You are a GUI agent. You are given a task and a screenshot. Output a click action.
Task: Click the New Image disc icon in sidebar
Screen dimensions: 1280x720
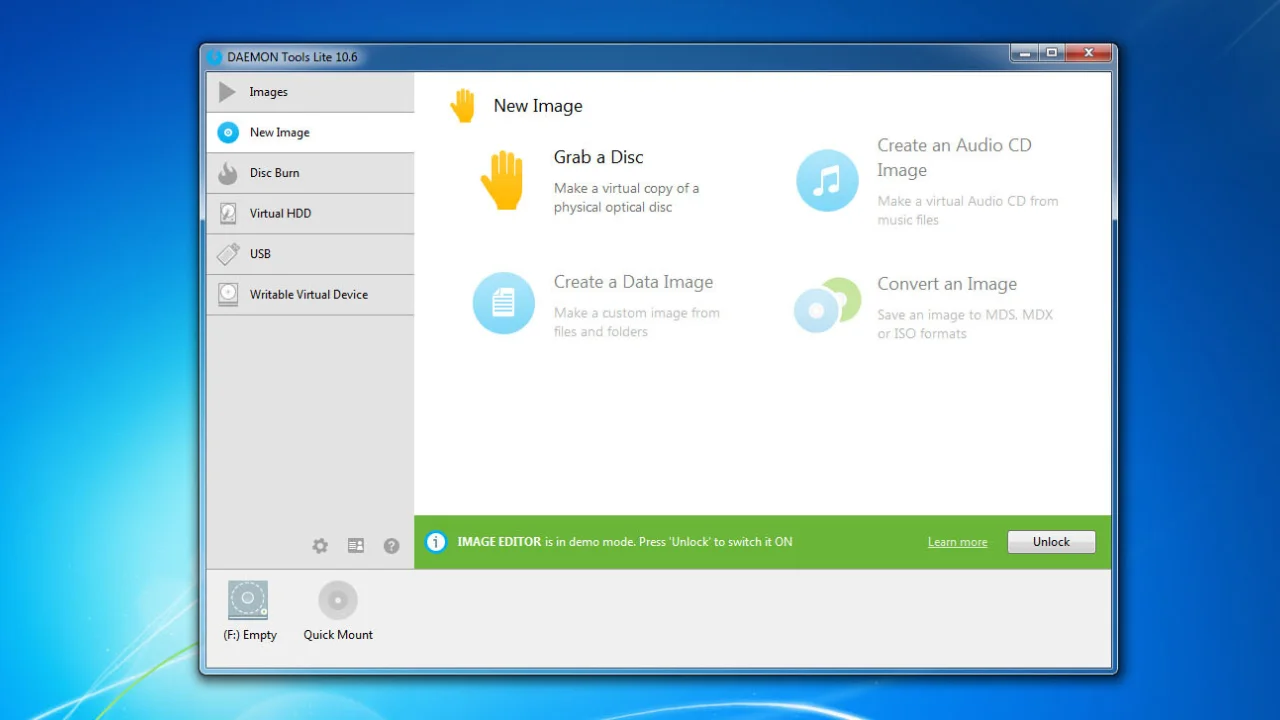click(x=228, y=132)
